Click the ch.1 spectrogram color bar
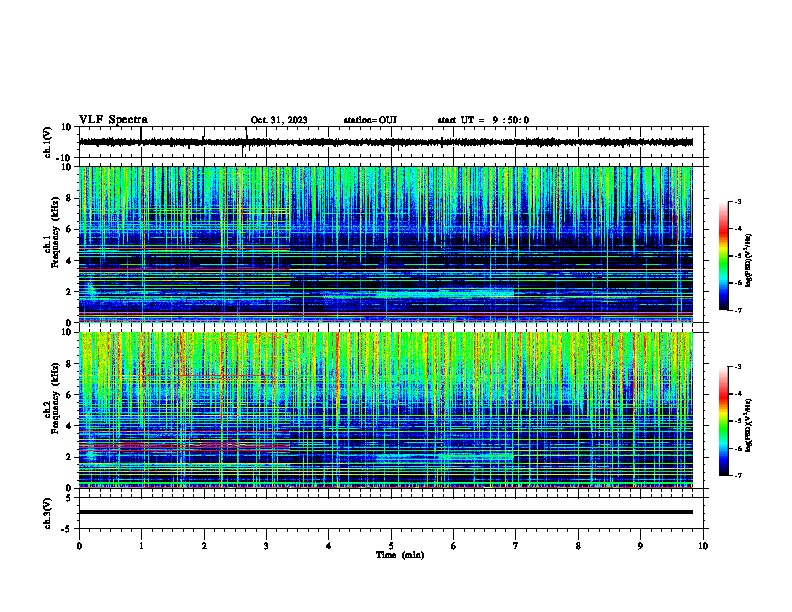 723,256
